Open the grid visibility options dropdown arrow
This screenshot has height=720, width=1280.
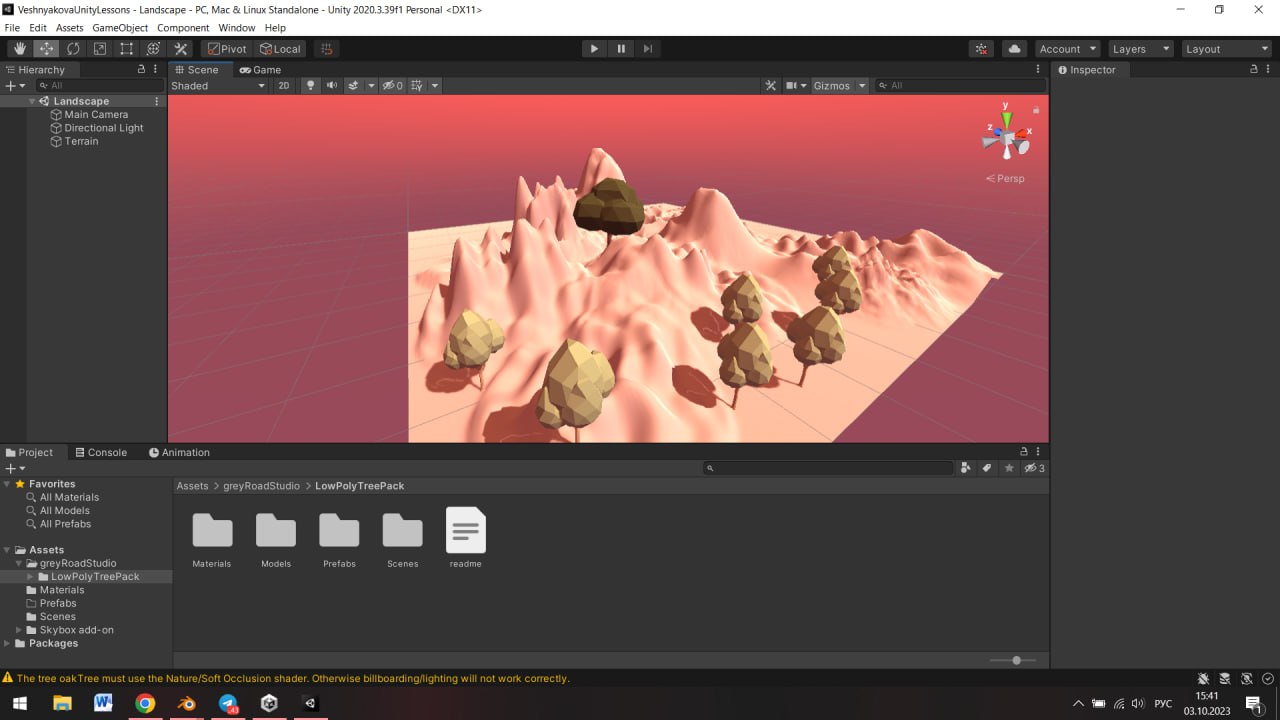point(435,86)
